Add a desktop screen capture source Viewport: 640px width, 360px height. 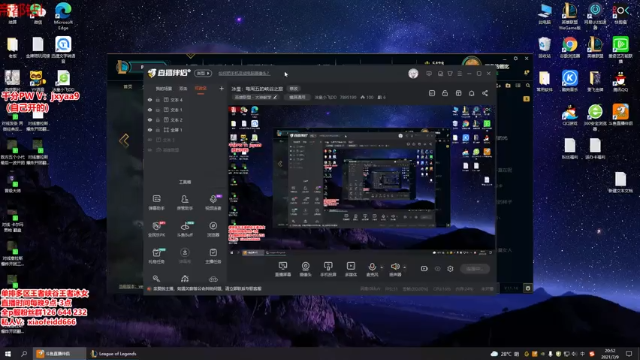click(x=283, y=269)
